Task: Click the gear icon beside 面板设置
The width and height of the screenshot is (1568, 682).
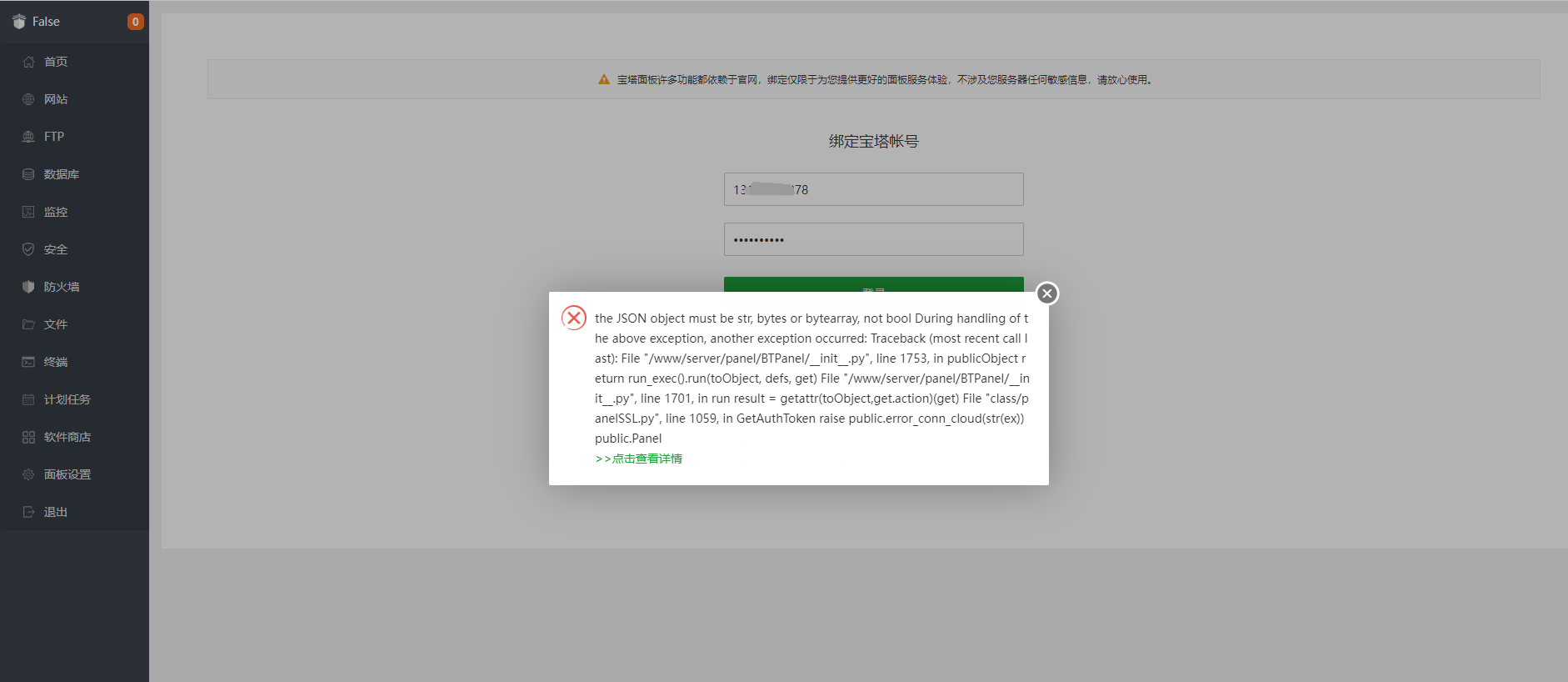Action: pos(28,474)
